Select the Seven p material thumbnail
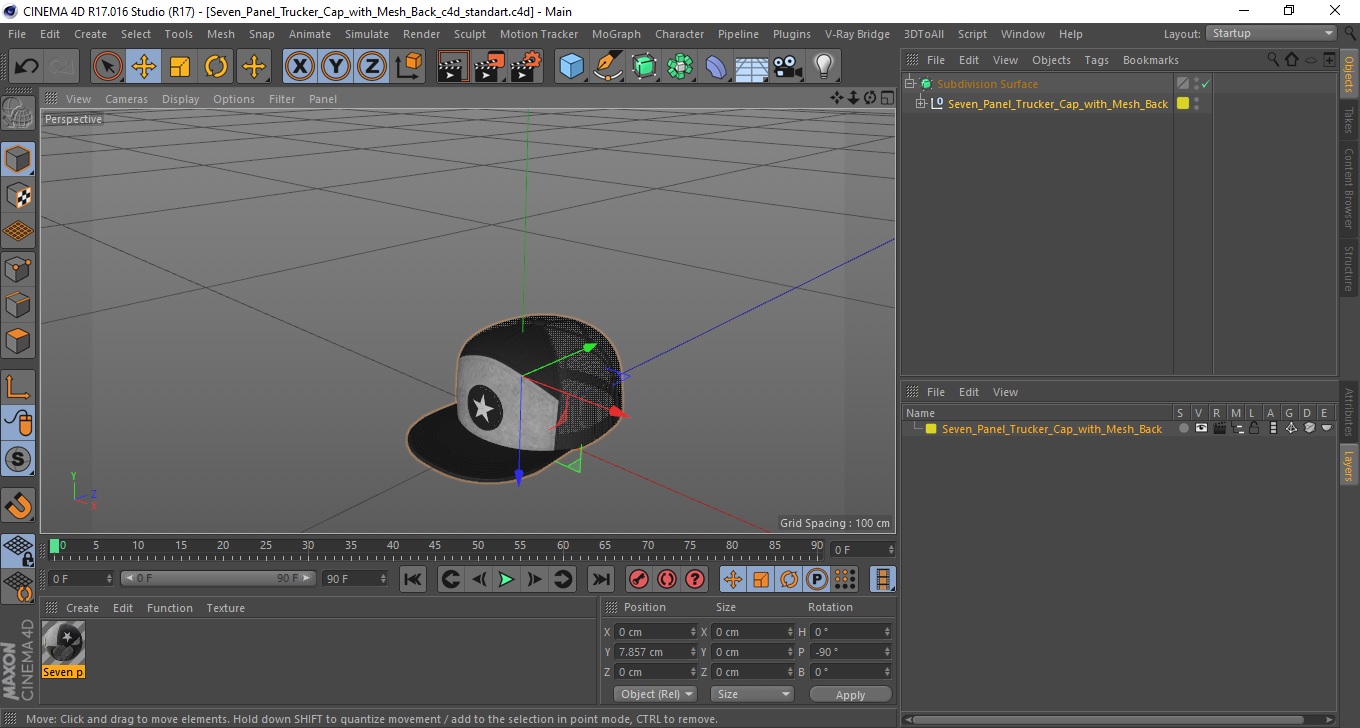 coord(64,643)
